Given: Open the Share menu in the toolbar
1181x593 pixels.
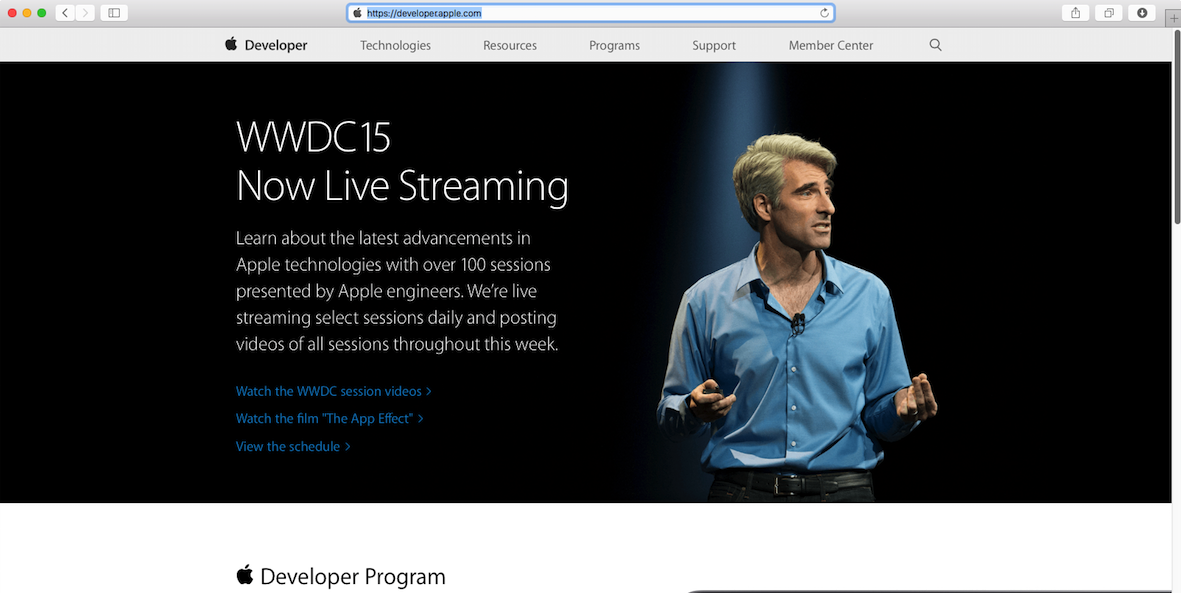Looking at the screenshot, I should [1076, 13].
